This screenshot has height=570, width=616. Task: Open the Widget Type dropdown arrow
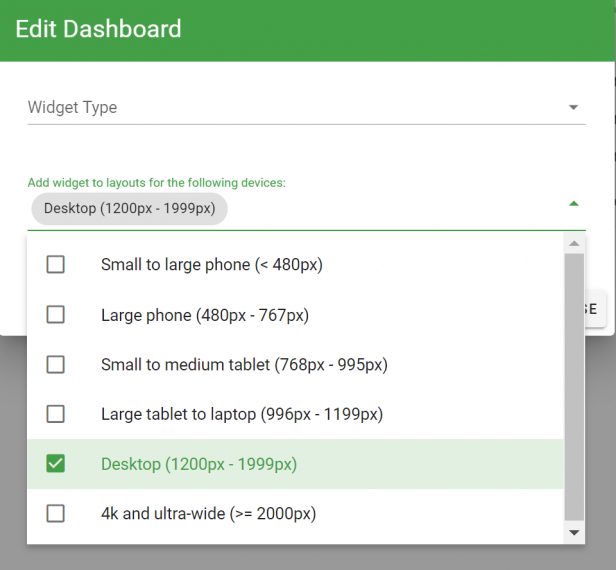click(573, 108)
